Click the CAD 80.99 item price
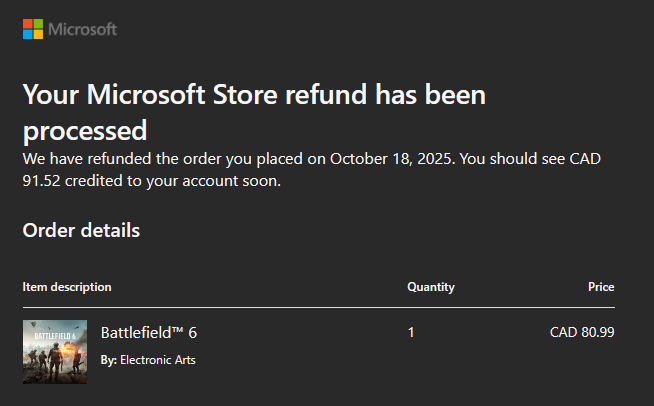This screenshot has width=654, height=406. [x=582, y=332]
